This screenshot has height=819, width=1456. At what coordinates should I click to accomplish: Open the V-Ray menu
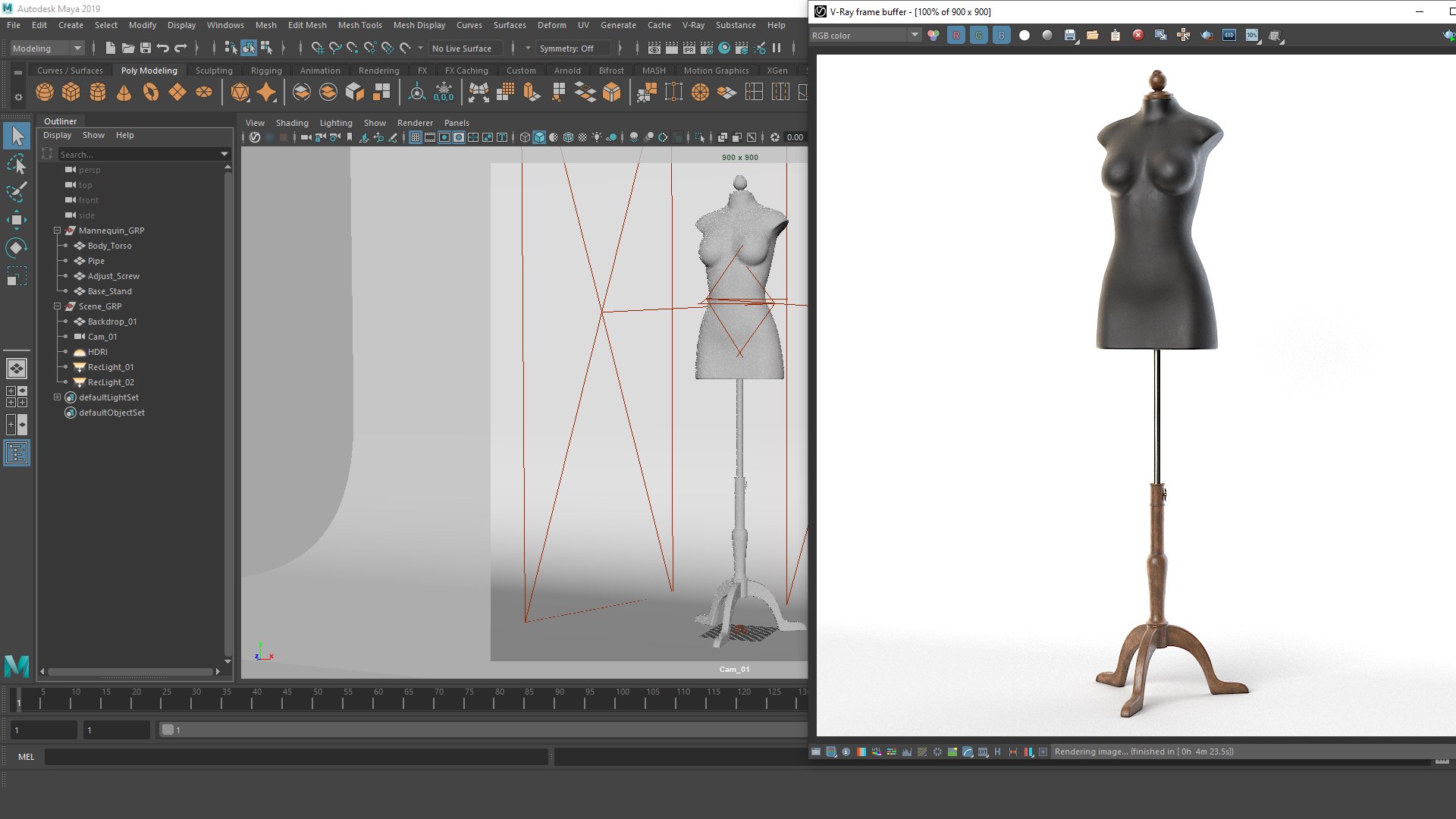pos(693,25)
